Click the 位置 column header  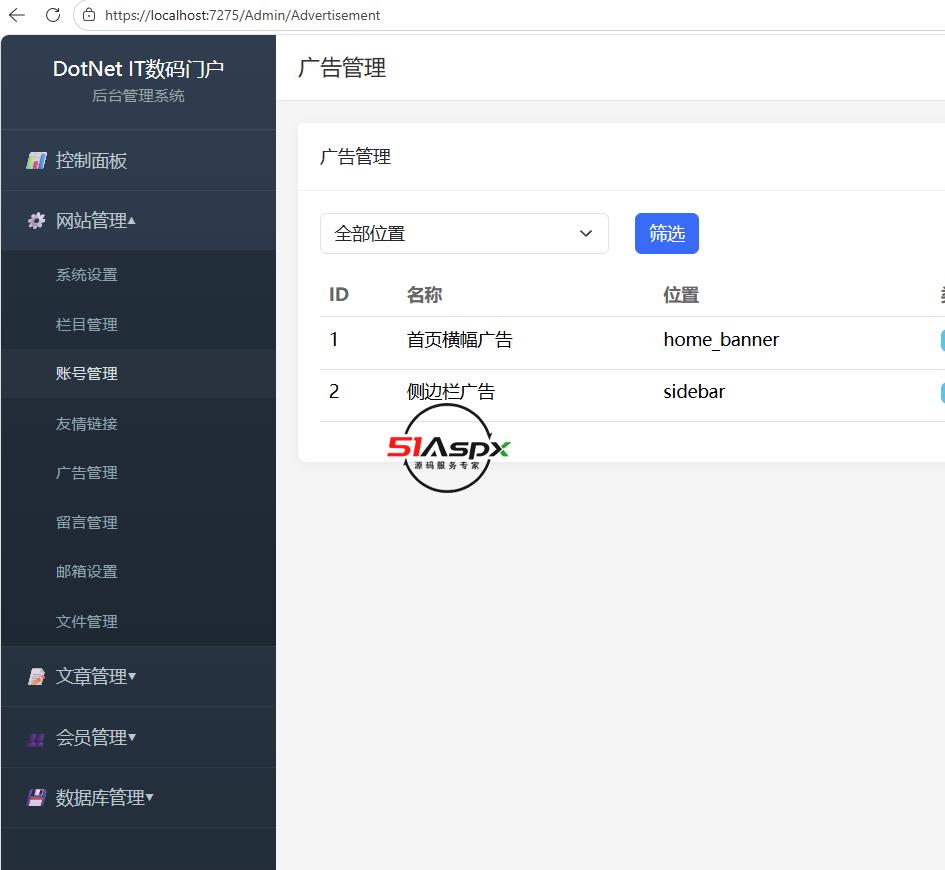pyautogui.click(x=681, y=295)
